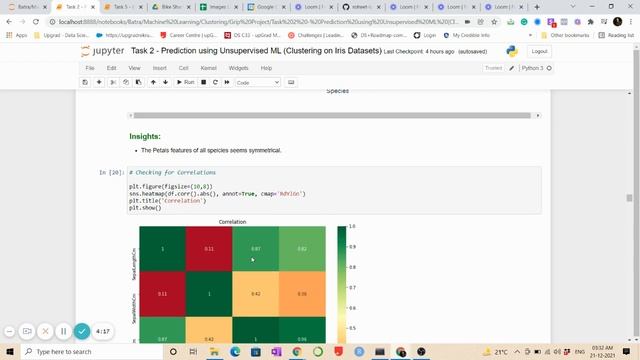Cancel the Loom recording with X button
This screenshot has width=640, height=360.
[x=45, y=331]
